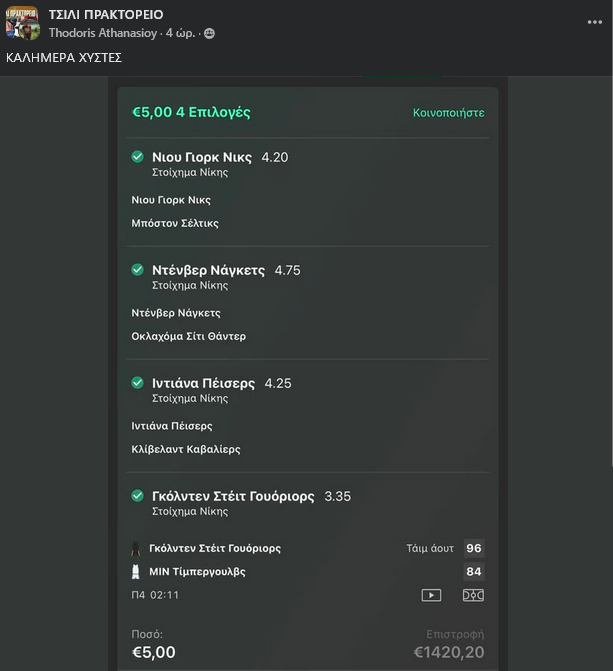Screen dimensions: 613x671
Task: Click the Τάιμ άουτ status label
Action: 430,549
